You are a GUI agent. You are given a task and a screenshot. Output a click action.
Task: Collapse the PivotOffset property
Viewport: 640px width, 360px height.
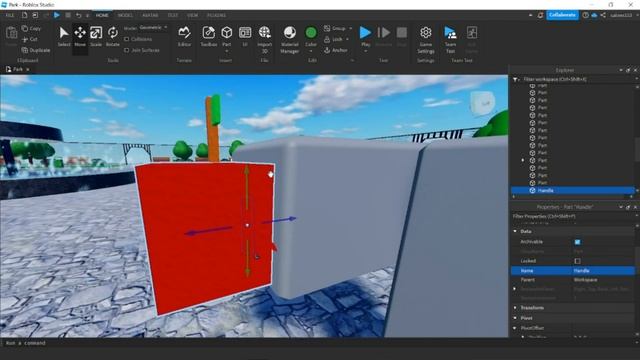[515, 328]
